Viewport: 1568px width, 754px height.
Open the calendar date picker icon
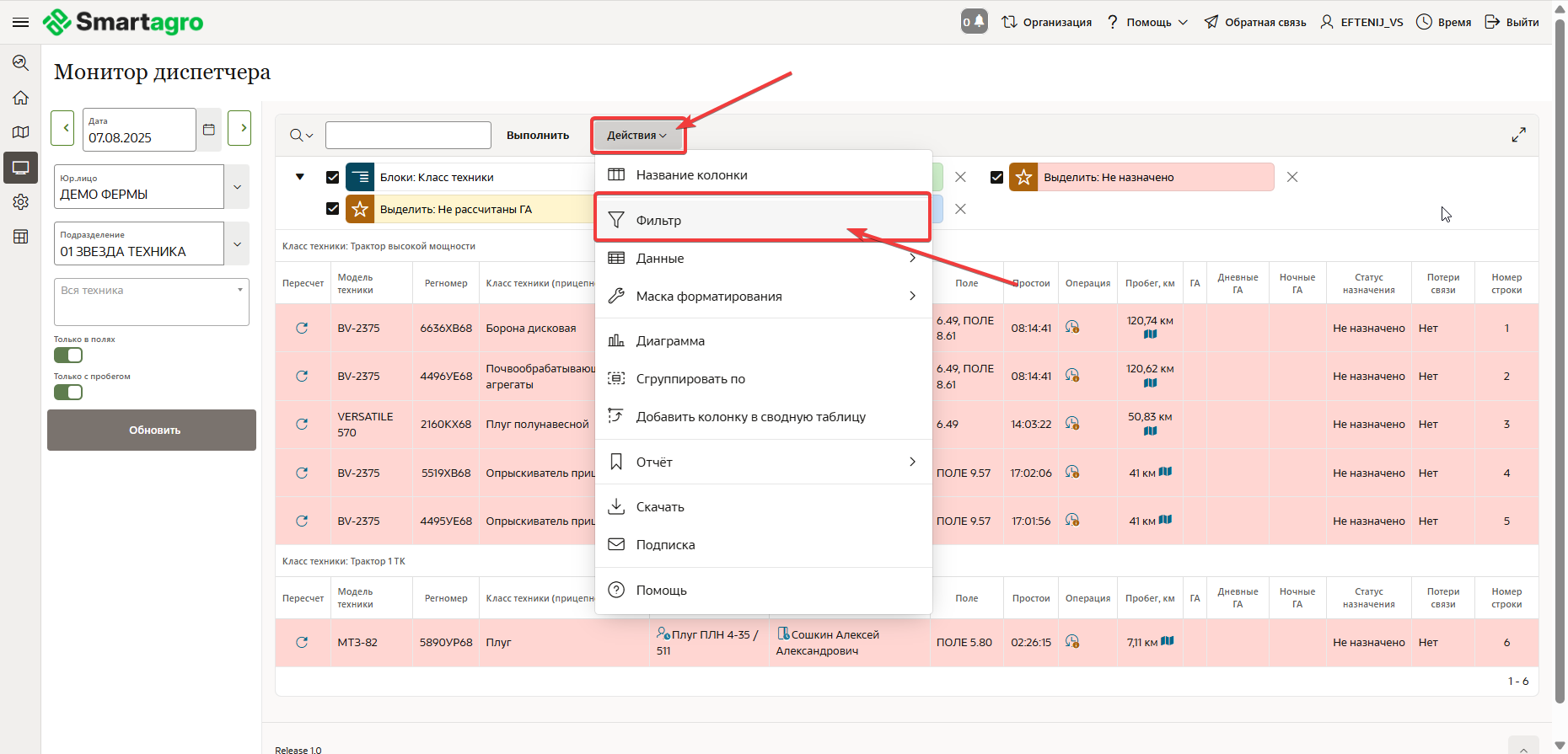point(209,130)
